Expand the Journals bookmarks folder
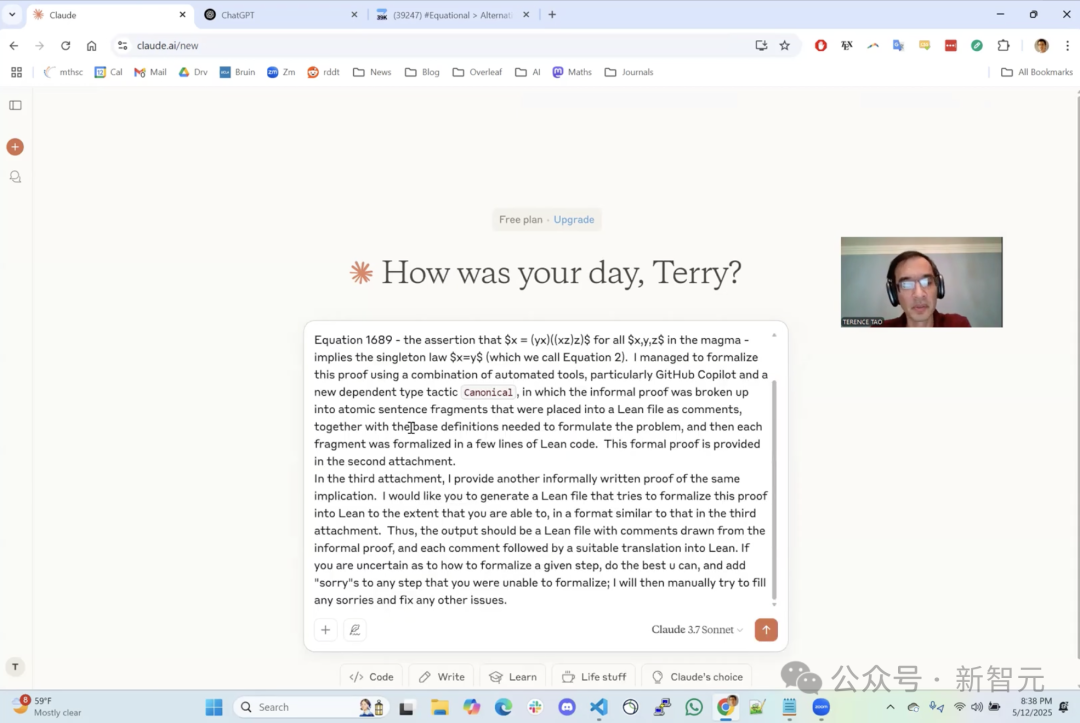 tap(629, 72)
